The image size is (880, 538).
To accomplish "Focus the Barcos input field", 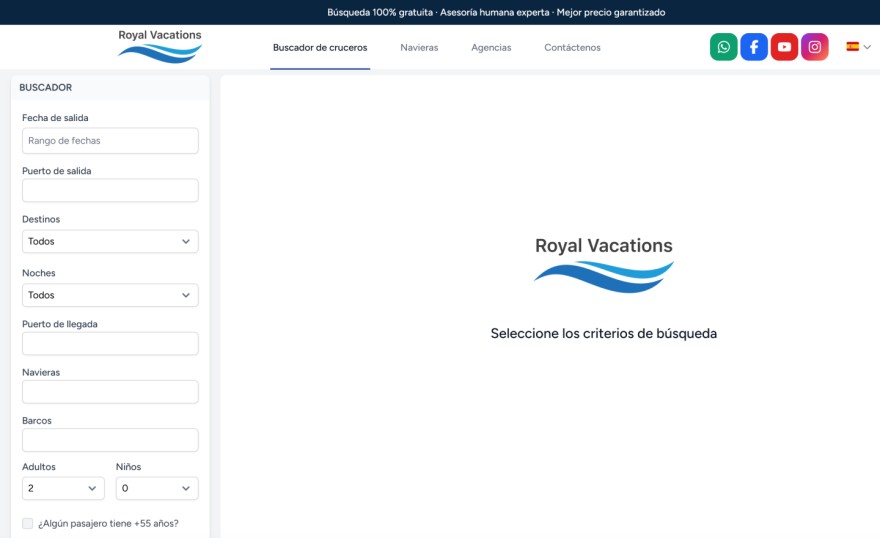I will 110,440.
